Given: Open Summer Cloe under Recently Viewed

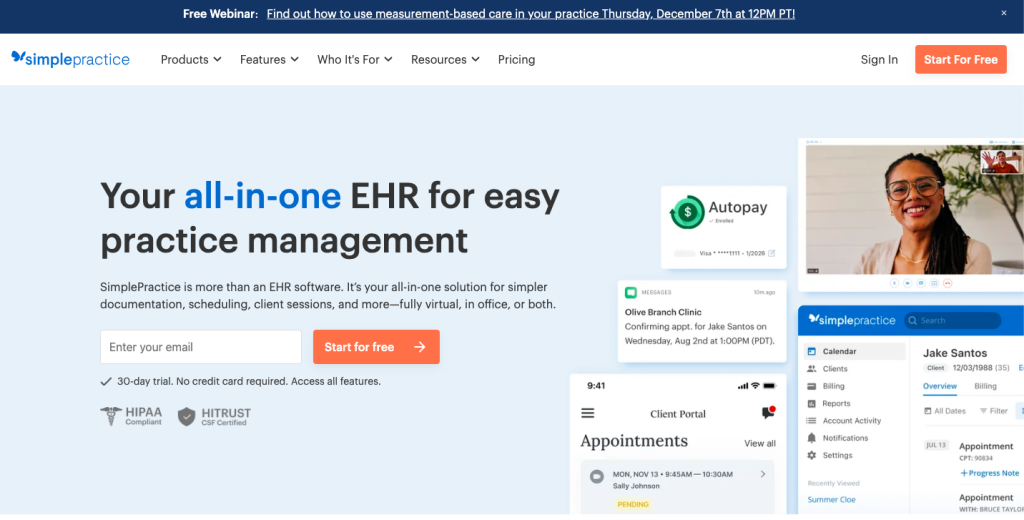Looking at the screenshot, I should click(x=831, y=500).
